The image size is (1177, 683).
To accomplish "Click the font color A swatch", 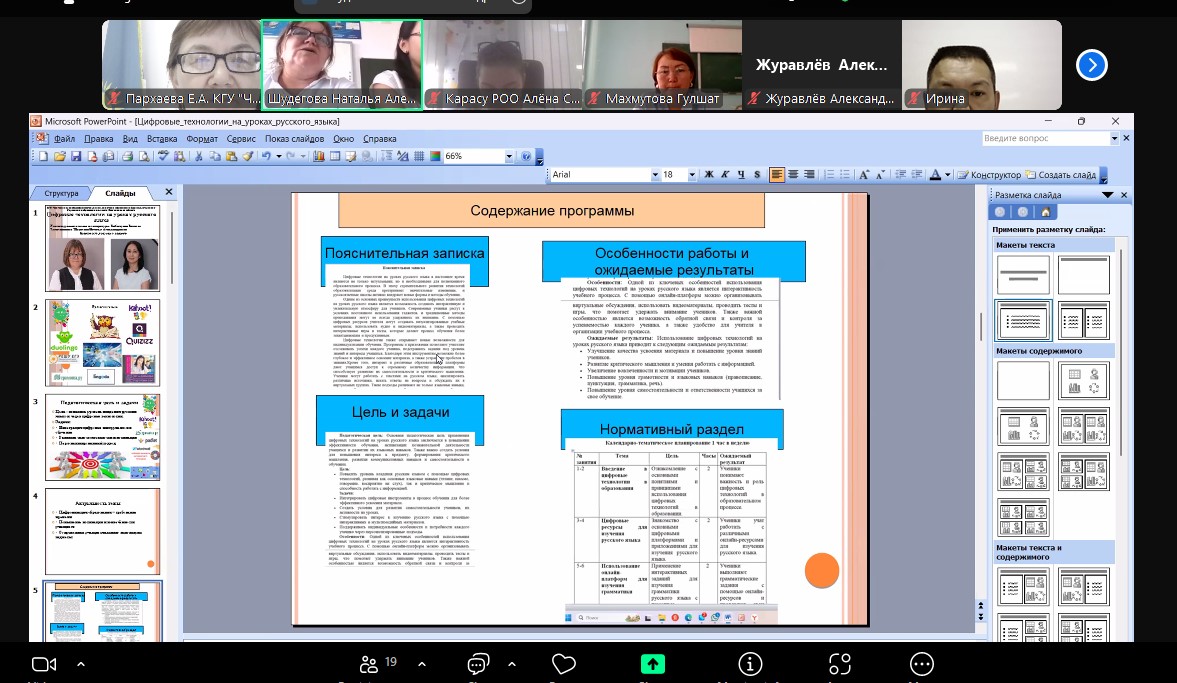I will click(x=935, y=174).
